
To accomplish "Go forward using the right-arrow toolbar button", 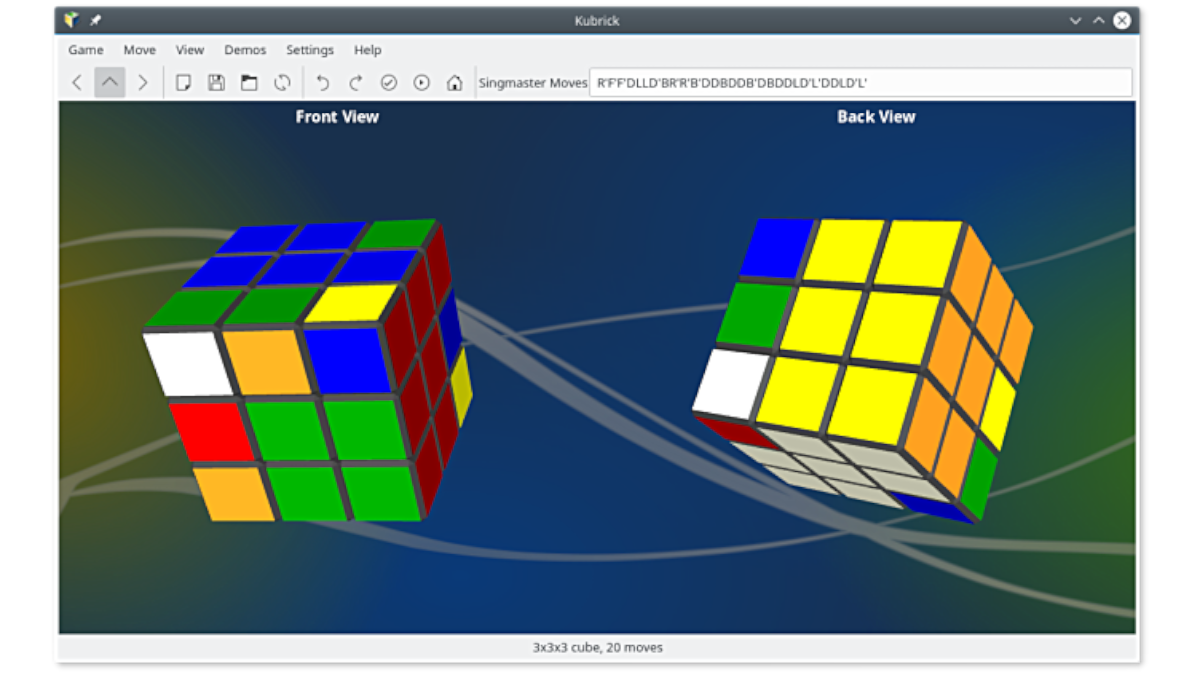I will 143,82.
